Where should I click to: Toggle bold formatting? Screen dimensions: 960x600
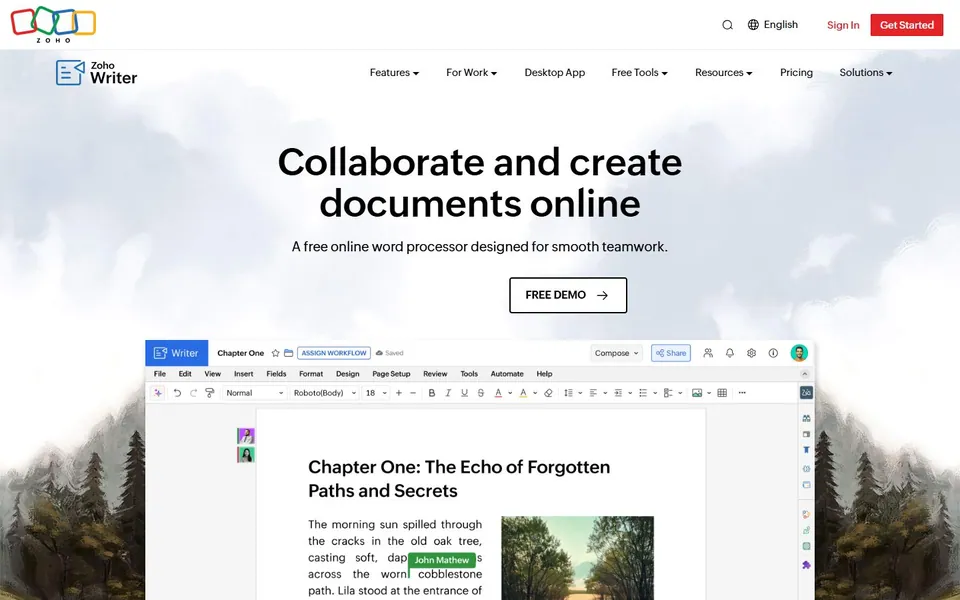[x=432, y=393]
